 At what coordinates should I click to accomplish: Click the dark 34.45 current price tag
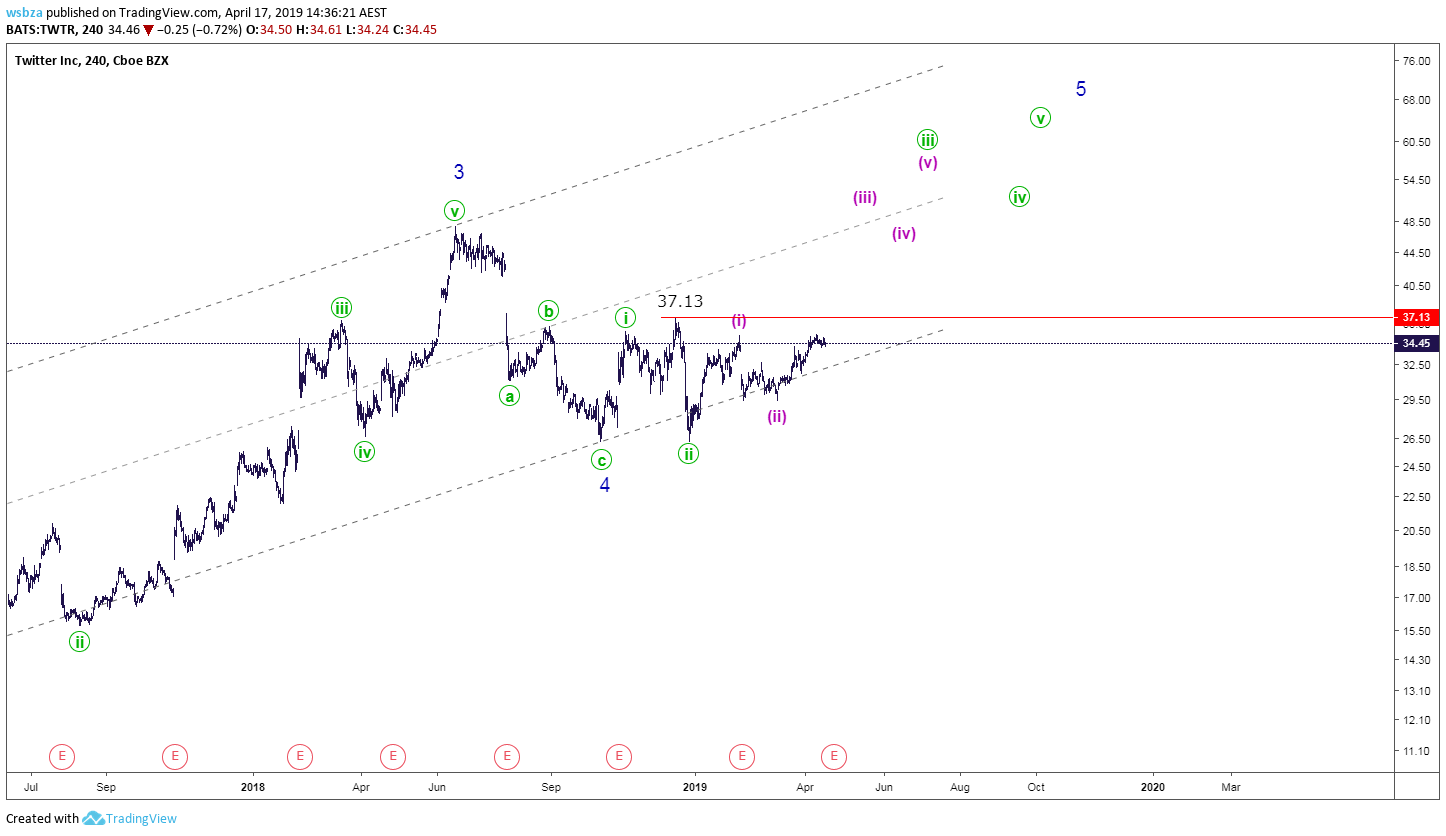point(1417,343)
